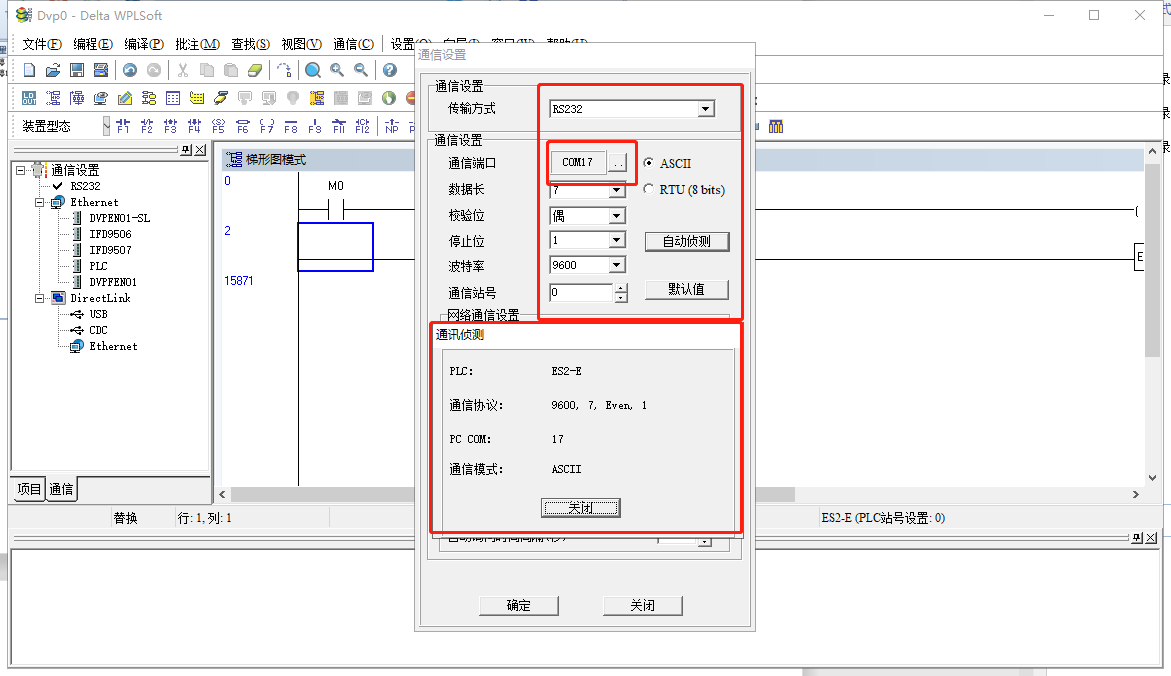Open the 校验位 dropdown
Image resolution: width=1171 pixels, height=676 pixels.
click(x=617, y=216)
